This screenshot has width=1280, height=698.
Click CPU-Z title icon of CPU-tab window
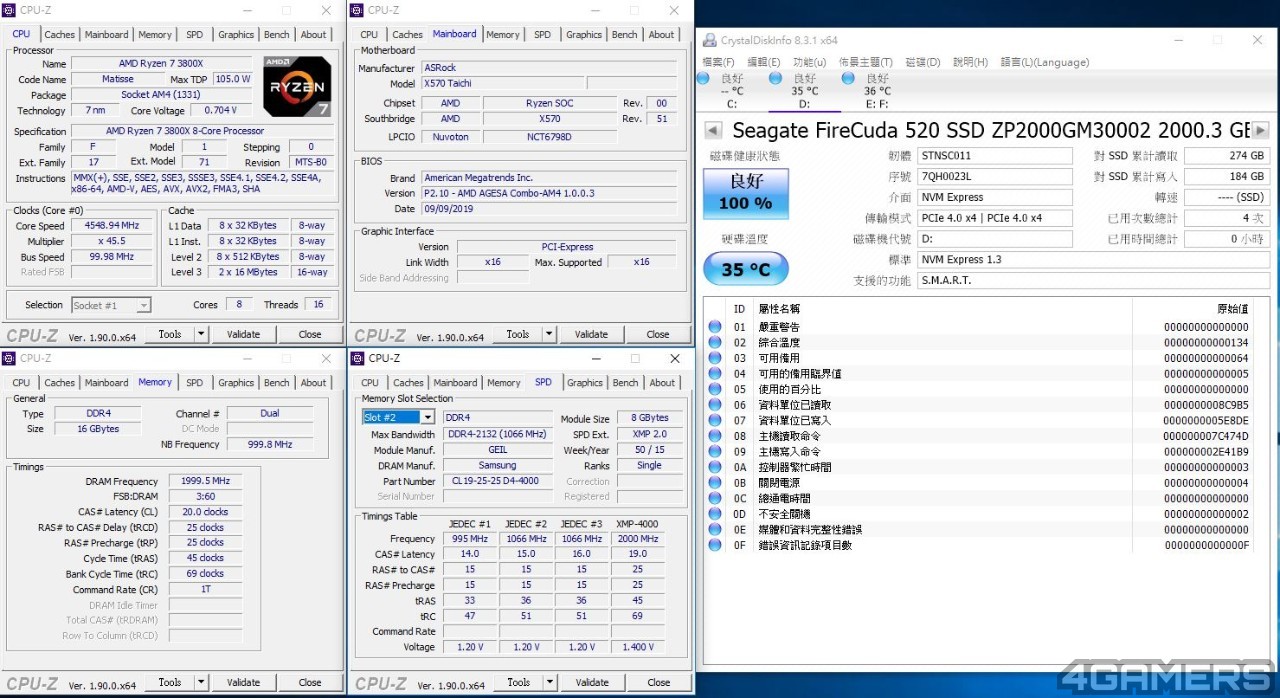10,10
